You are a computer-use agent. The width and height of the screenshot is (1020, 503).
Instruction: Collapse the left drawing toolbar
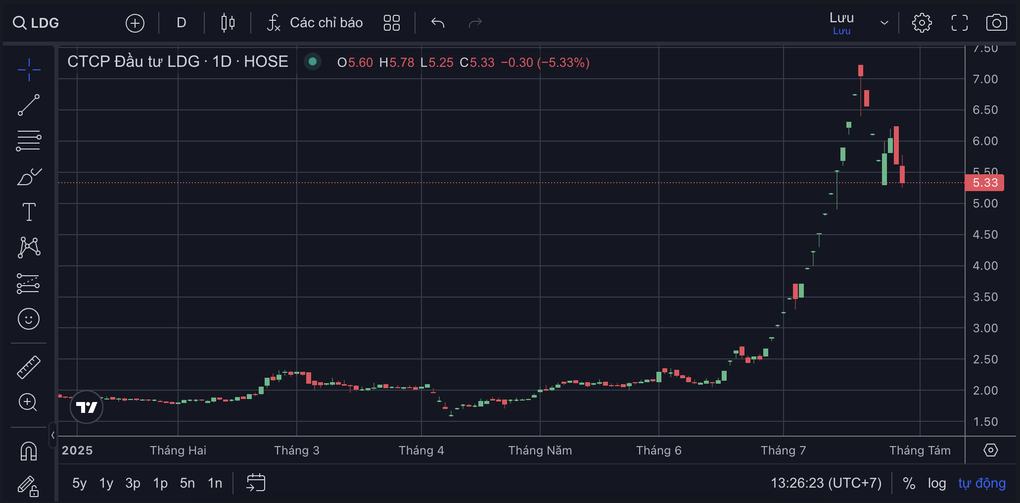tap(53, 434)
